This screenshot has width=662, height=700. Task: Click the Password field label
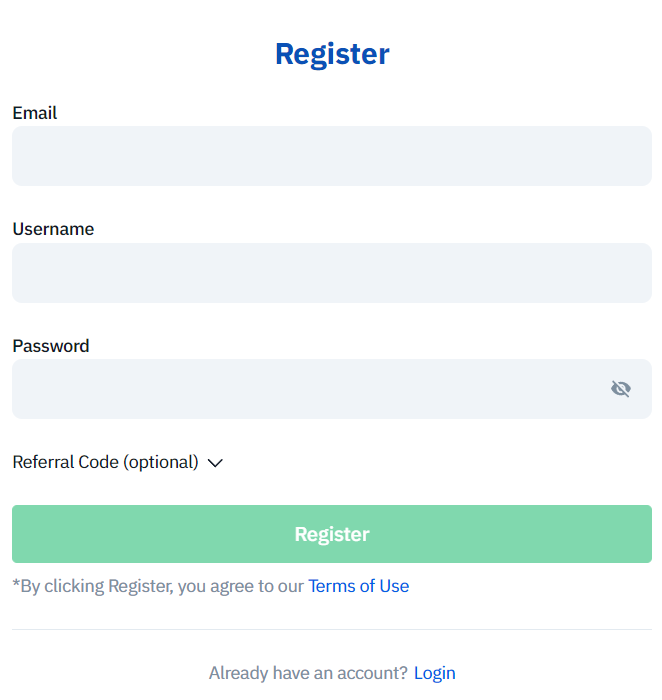pyautogui.click(x=51, y=346)
